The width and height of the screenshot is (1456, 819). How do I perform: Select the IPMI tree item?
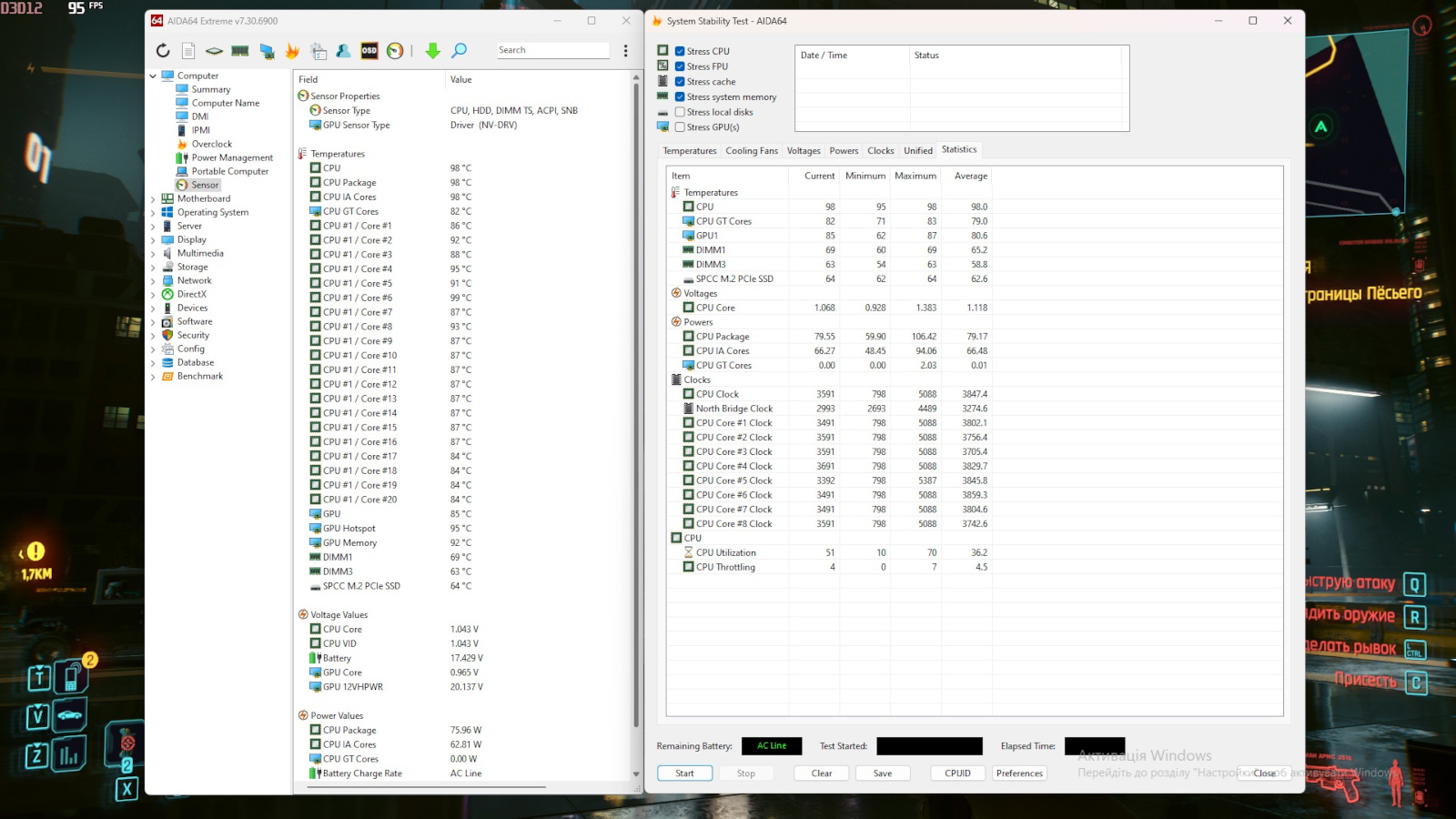coord(200,130)
